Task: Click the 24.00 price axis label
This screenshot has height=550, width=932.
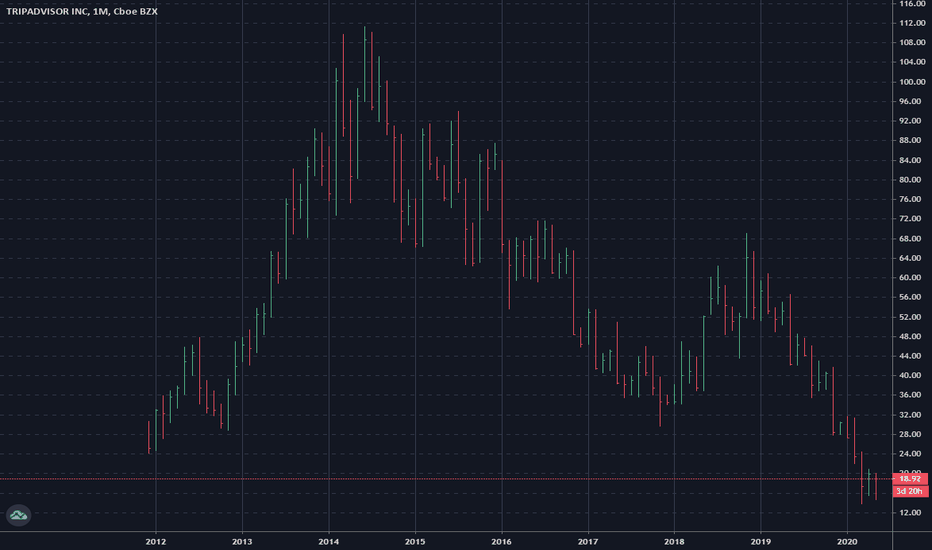Action: tap(912, 454)
